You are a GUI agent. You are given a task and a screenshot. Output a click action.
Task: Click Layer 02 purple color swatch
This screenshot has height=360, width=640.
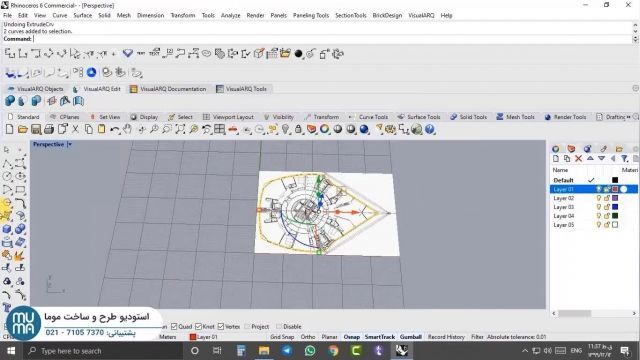pyautogui.click(x=615, y=198)
